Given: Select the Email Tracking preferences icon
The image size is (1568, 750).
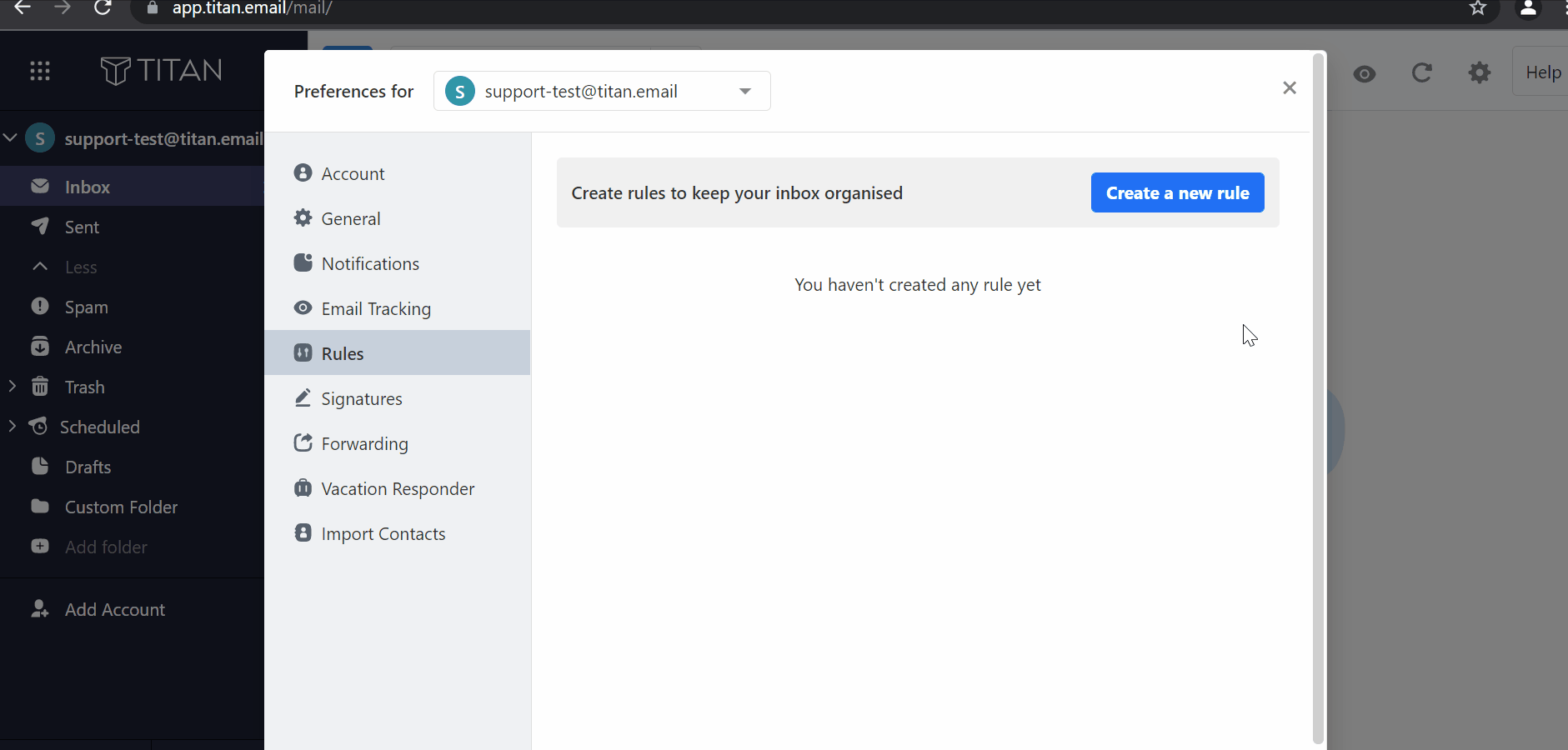Looking at the screenshot, I should (x=303, y=308).
